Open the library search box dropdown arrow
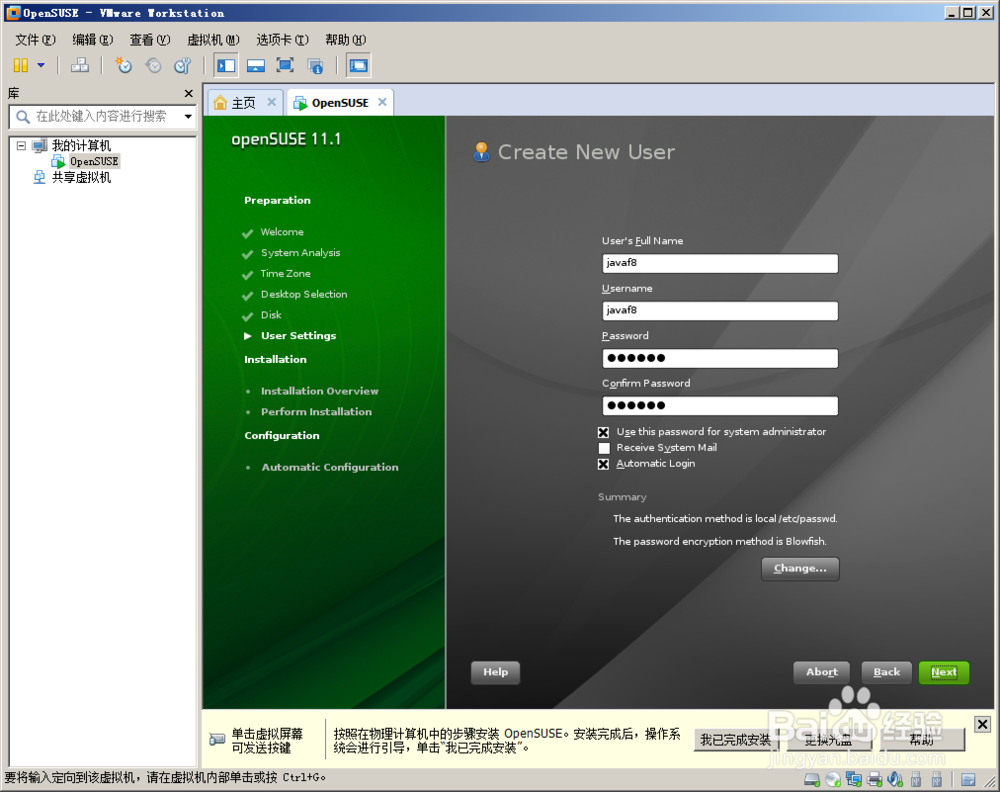1000x792 pixels. [188, 117]
